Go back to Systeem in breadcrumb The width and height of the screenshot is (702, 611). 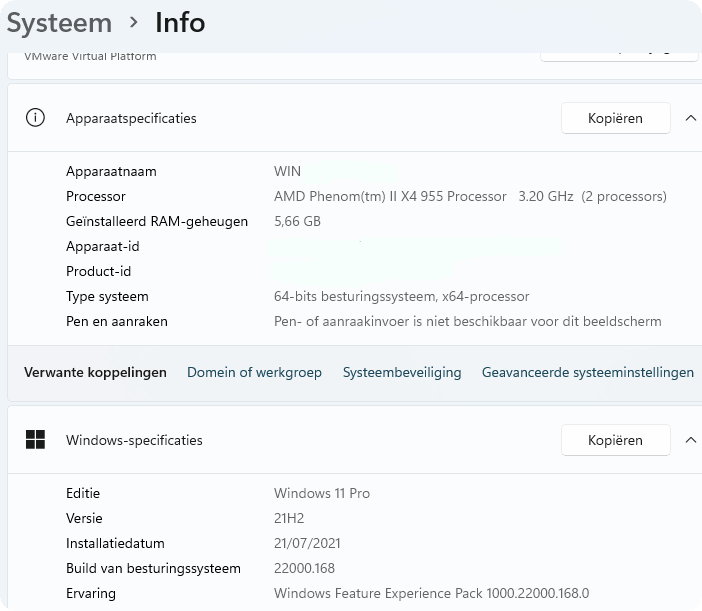(59, 23)
